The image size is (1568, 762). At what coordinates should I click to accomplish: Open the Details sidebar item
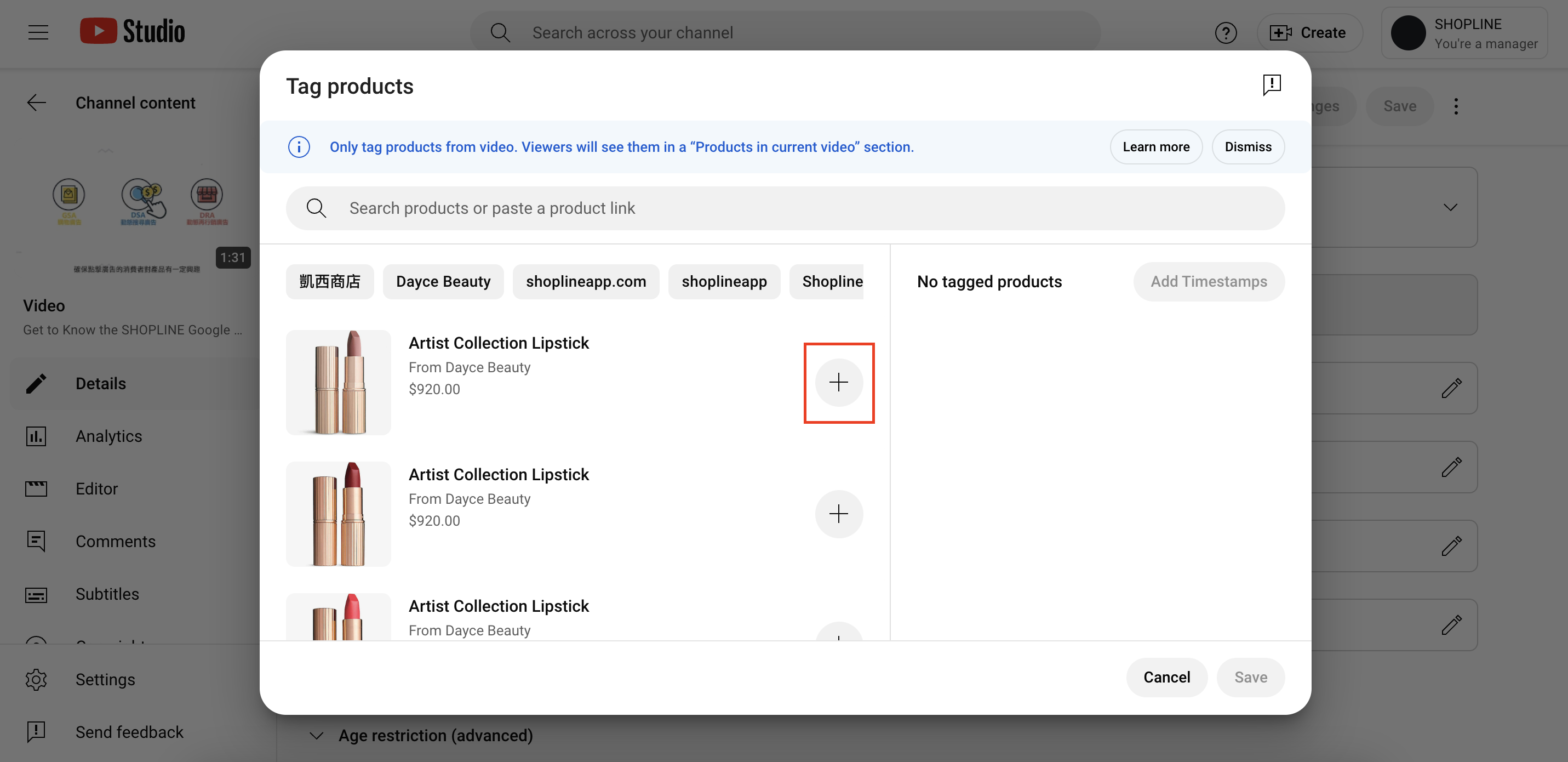pos(135,383)
